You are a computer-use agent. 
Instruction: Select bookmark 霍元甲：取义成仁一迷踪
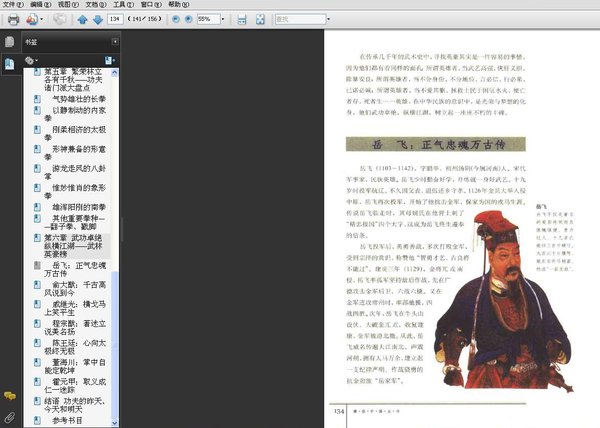[x=75, y=386]
